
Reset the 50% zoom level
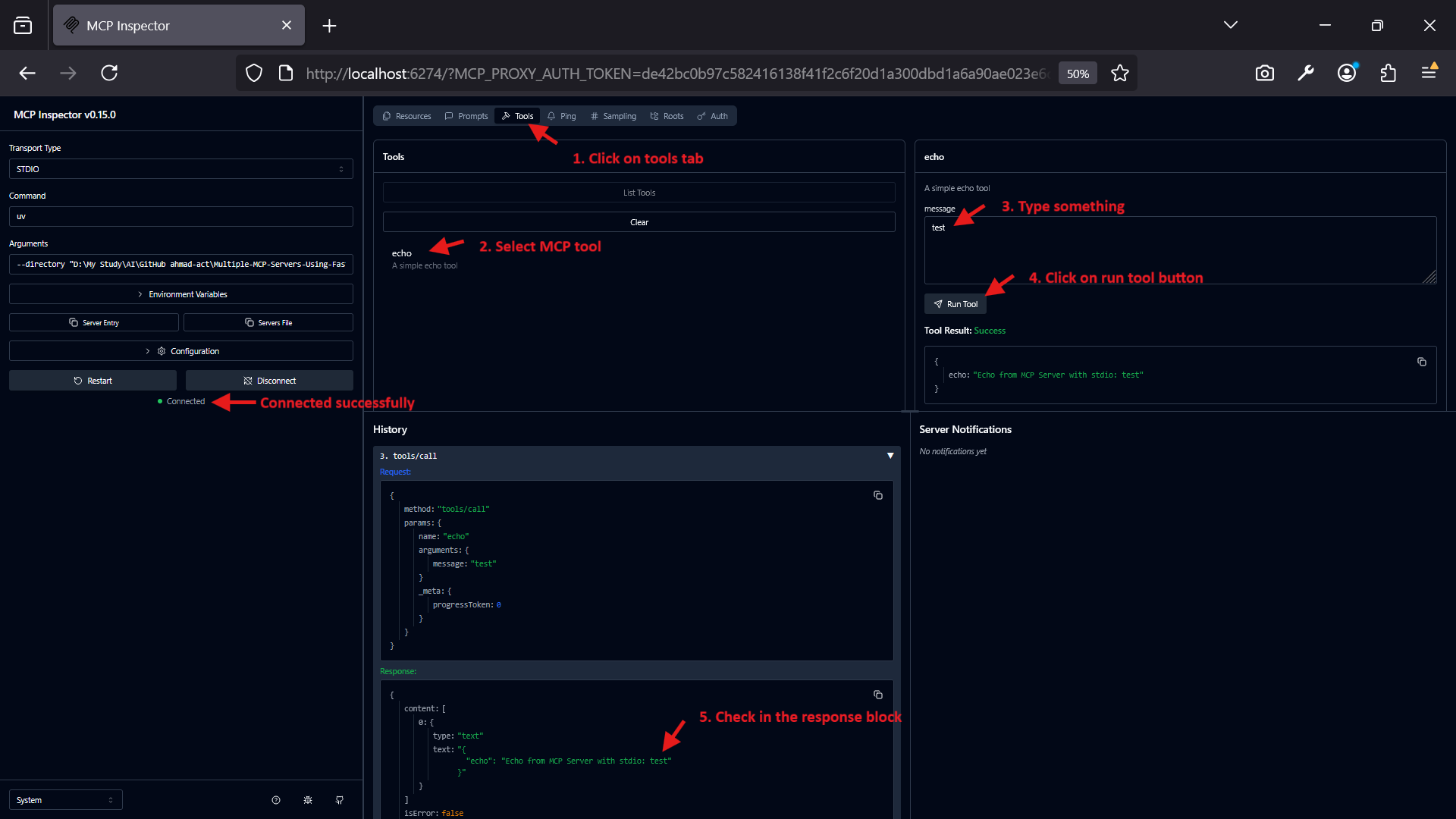[x=1078, y=74]
